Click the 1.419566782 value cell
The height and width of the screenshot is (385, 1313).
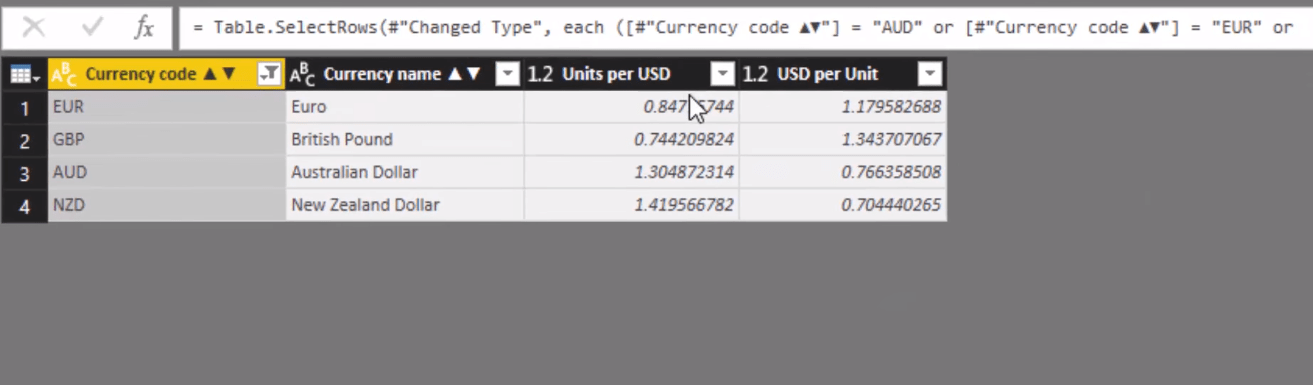coord(632,206)
